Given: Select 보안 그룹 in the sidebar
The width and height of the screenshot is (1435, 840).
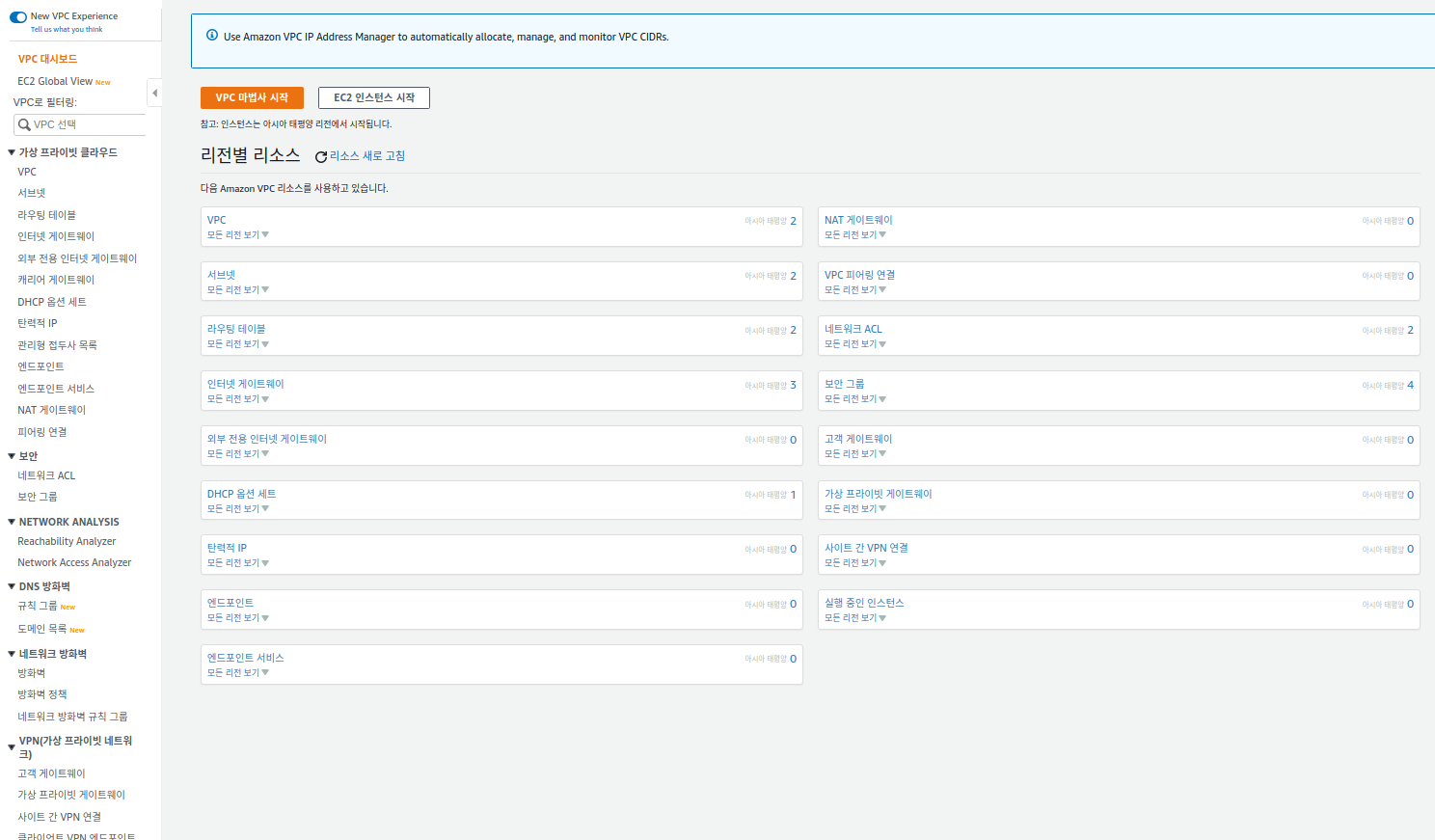Looking at the screenshot, I should click(38, 497).
